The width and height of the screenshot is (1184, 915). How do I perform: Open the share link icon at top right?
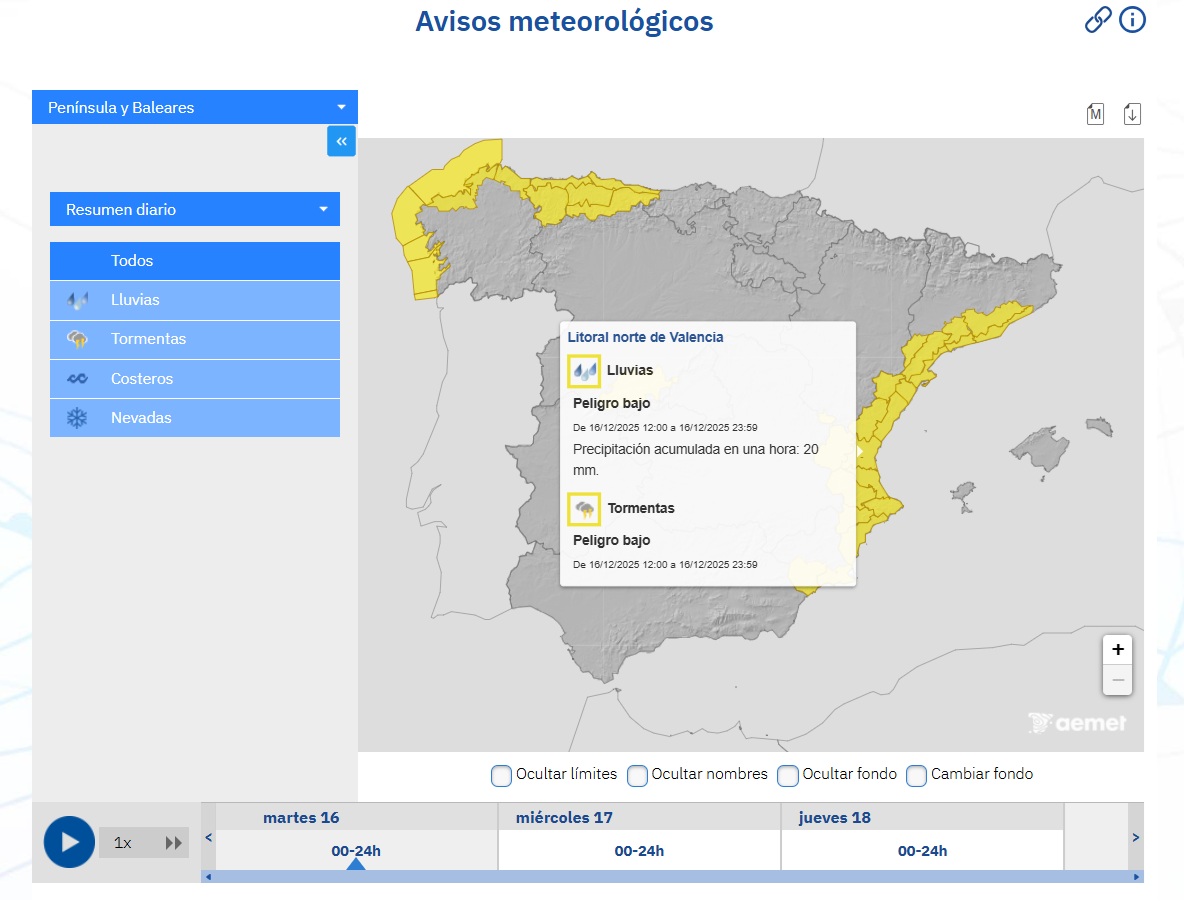click(x=1100, y=19)
